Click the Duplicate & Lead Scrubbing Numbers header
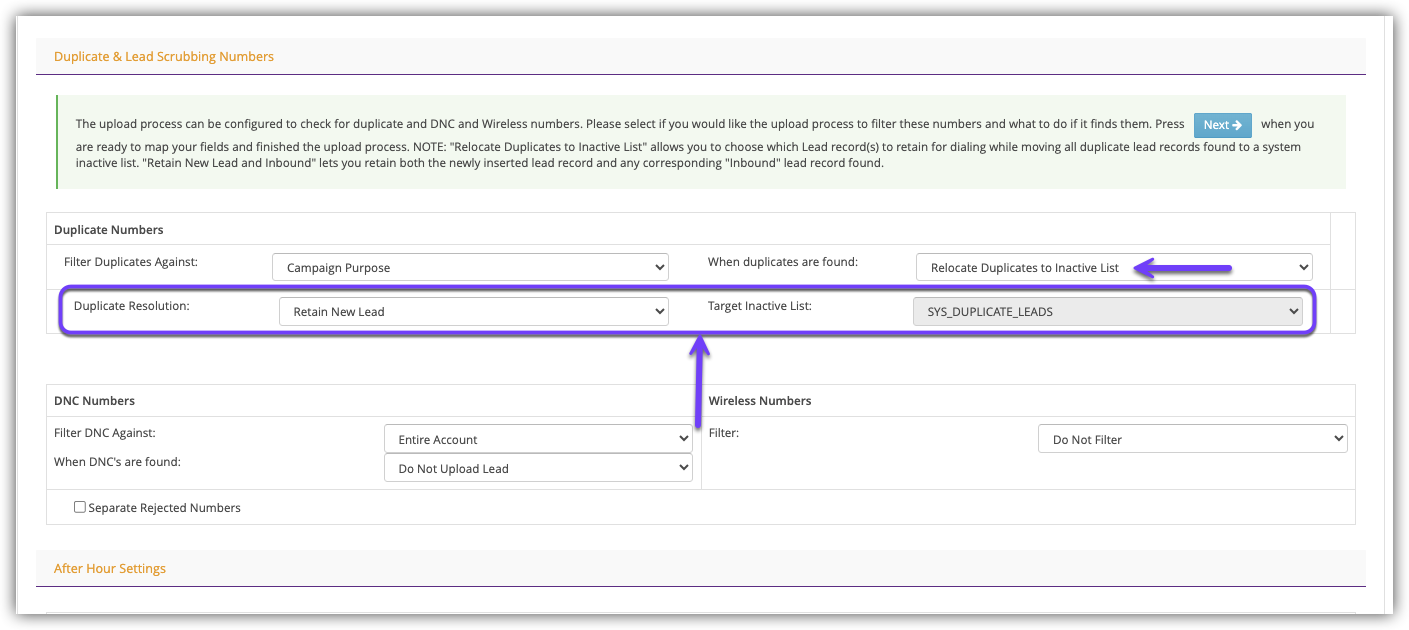The height and width of the screenshot is (630, 1409). [x=164, y=57]
